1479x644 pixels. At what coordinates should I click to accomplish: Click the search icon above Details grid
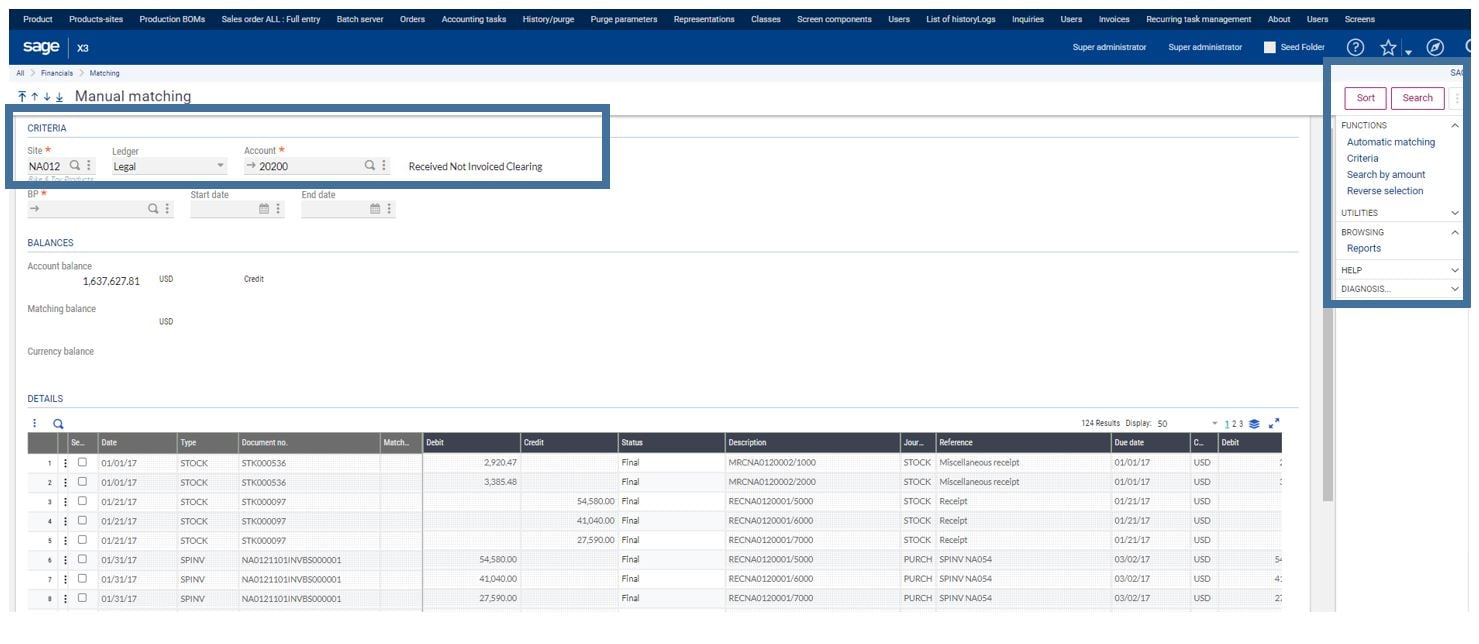pos(58,423)
